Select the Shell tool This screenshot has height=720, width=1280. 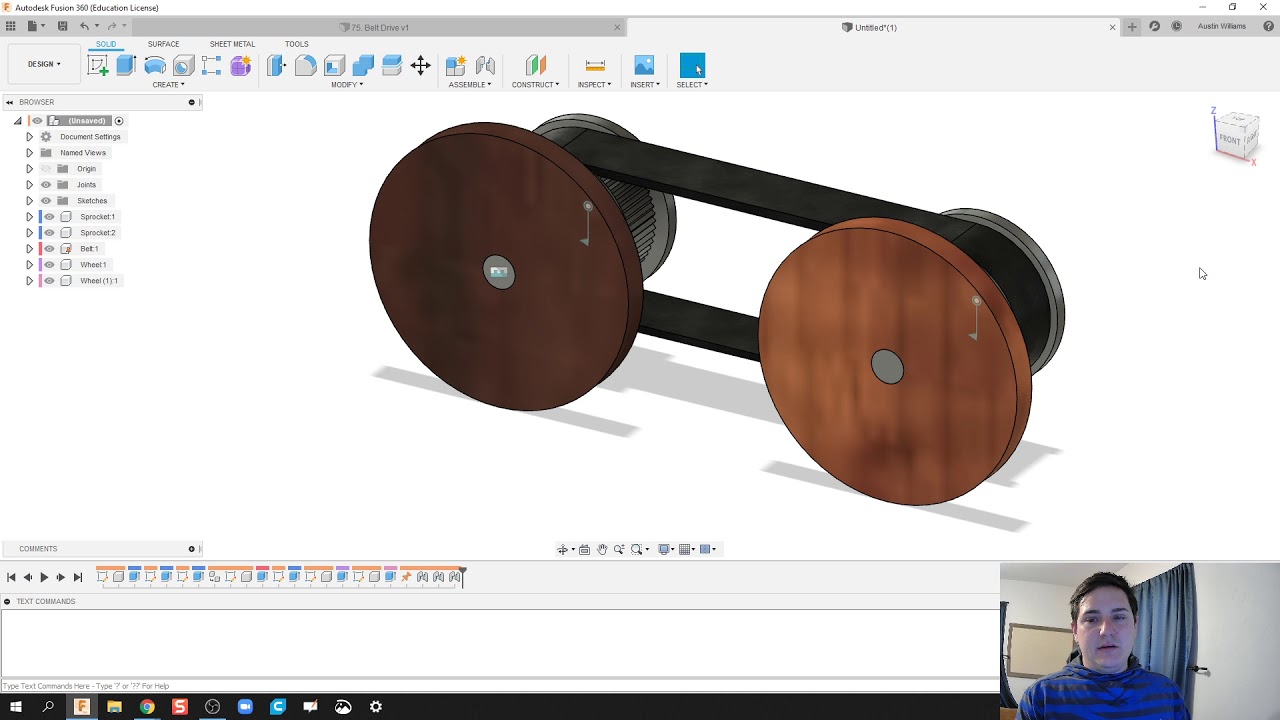coord(334,66)
